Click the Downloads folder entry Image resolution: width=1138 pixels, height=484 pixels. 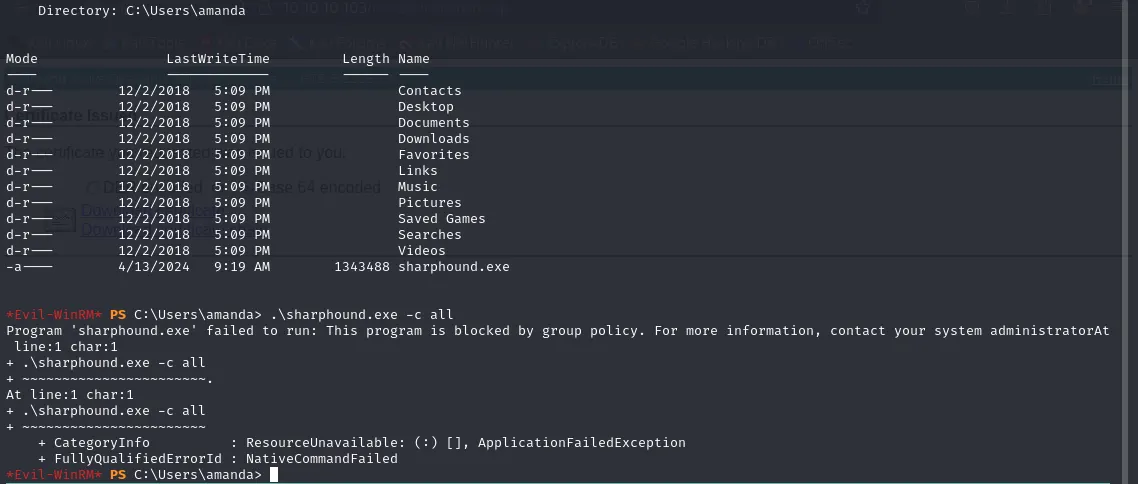[x=433, y=139]
